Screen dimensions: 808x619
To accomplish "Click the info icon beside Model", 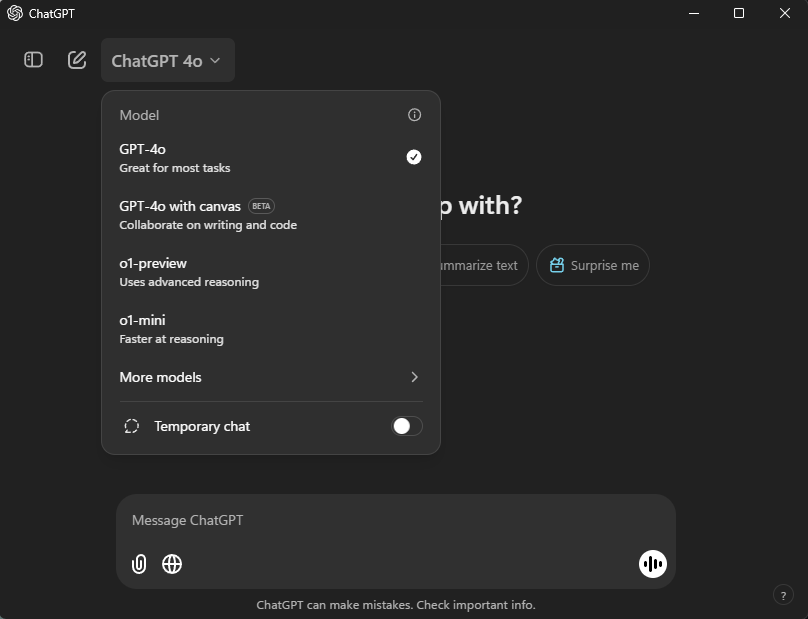I will (414, 115).
